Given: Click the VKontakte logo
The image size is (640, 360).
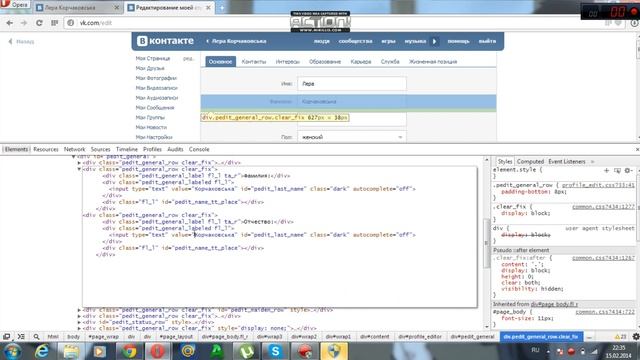Looking at the screenshot, I should pos(165,41).
